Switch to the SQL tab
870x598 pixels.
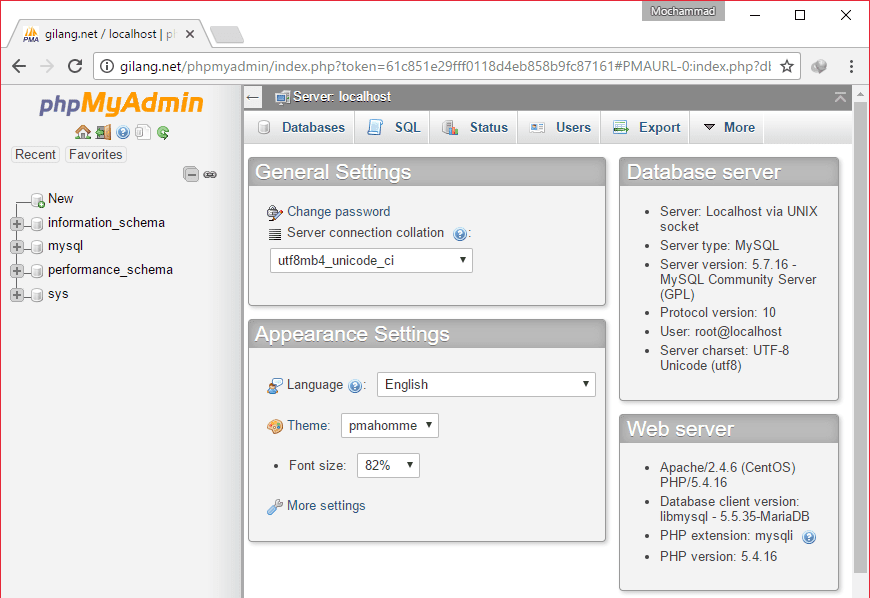point(395,127)
